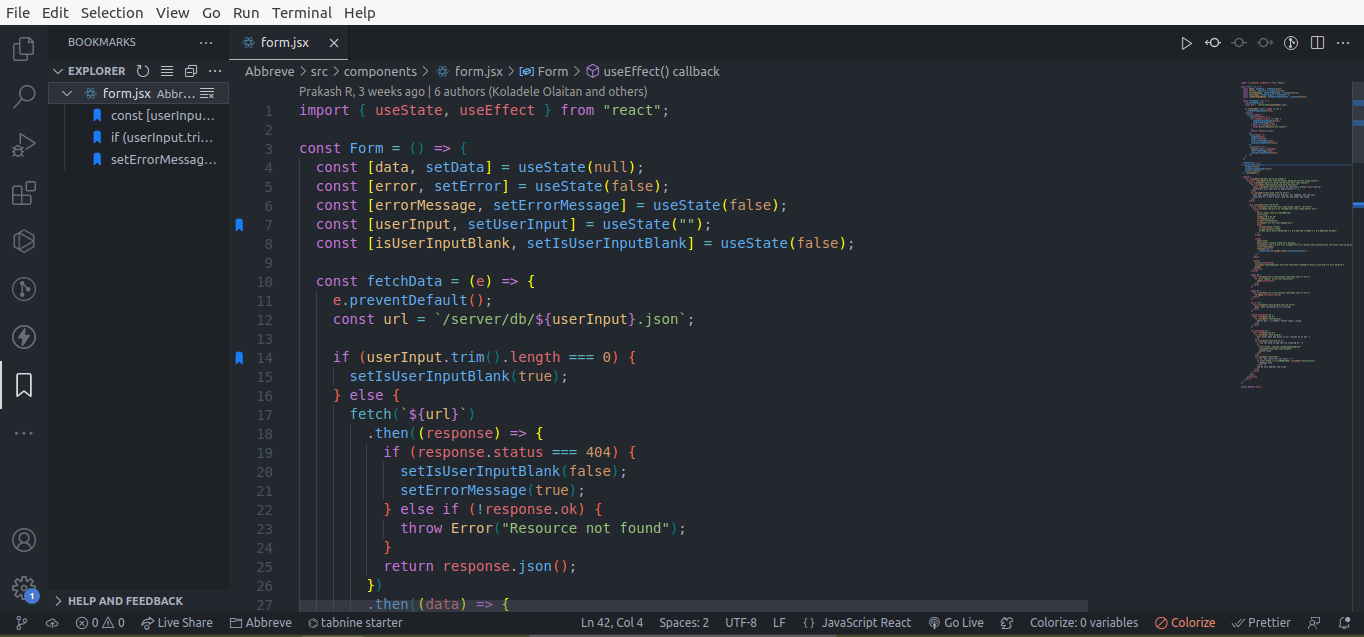Change language mode JavaScript React
The image size is (1364, 637).
point(866,622)
